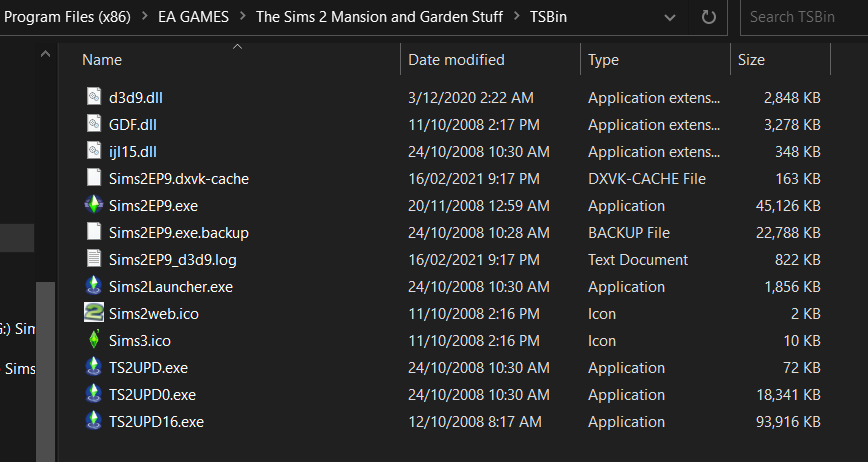Select the Sims2EP9.exe application icon
The height and width of the screenshot is (462, 868).
pyautogui.click(x=94, y=206)
